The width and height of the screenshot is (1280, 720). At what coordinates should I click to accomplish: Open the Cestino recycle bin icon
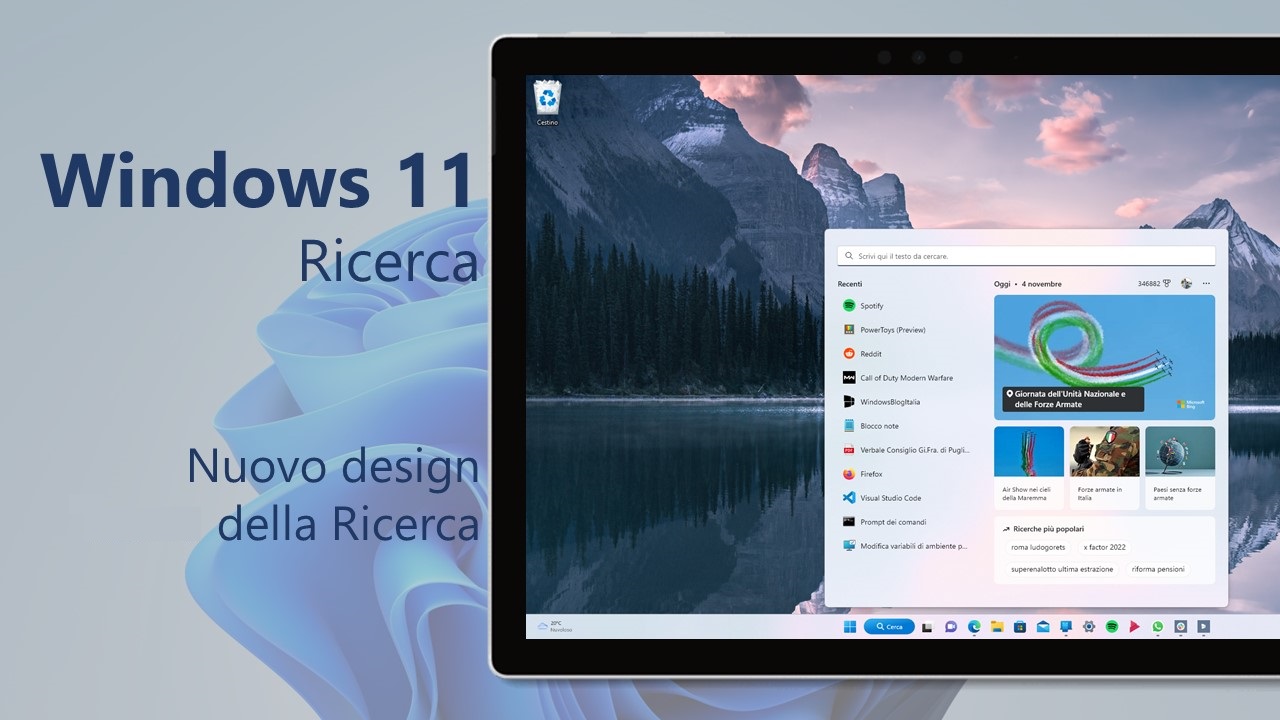click(547, 102)
